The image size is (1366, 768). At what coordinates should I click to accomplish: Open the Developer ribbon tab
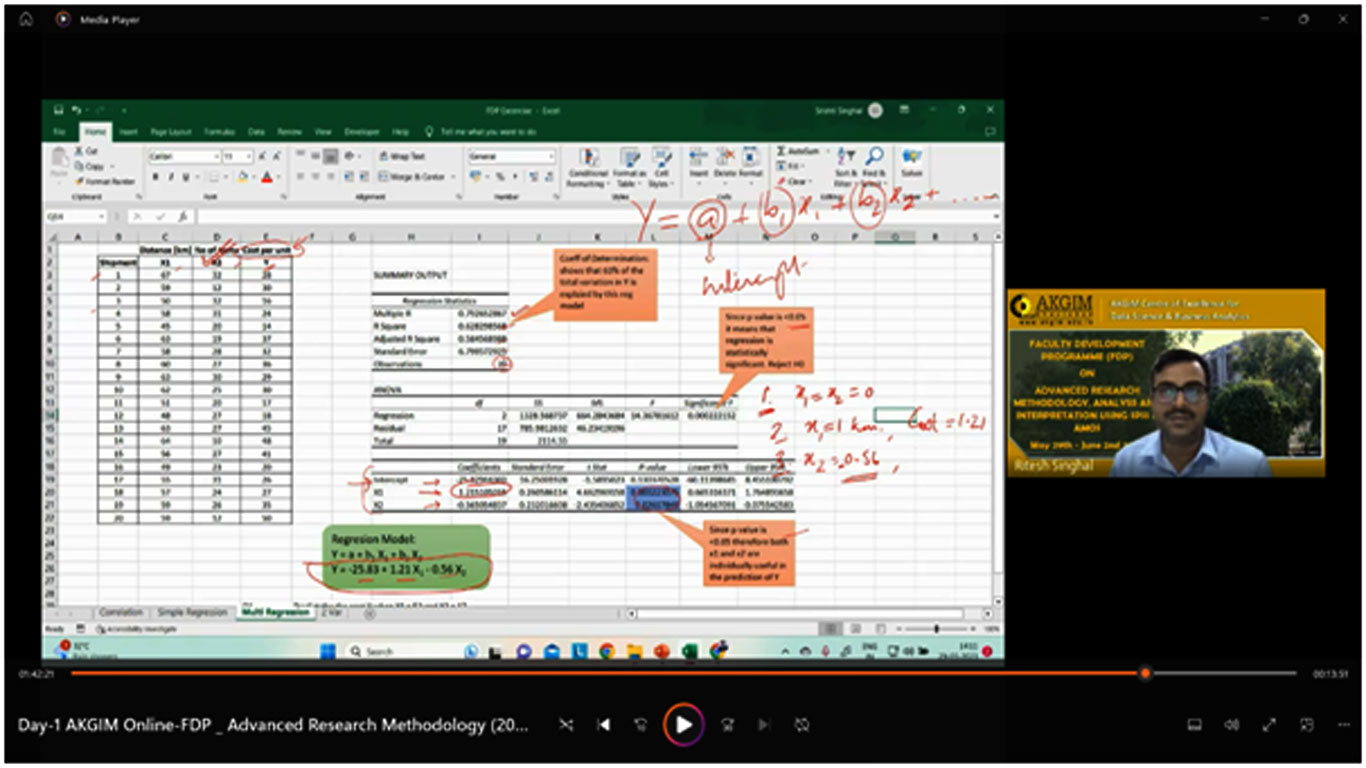pyautogui.click(x=362, y=132)
